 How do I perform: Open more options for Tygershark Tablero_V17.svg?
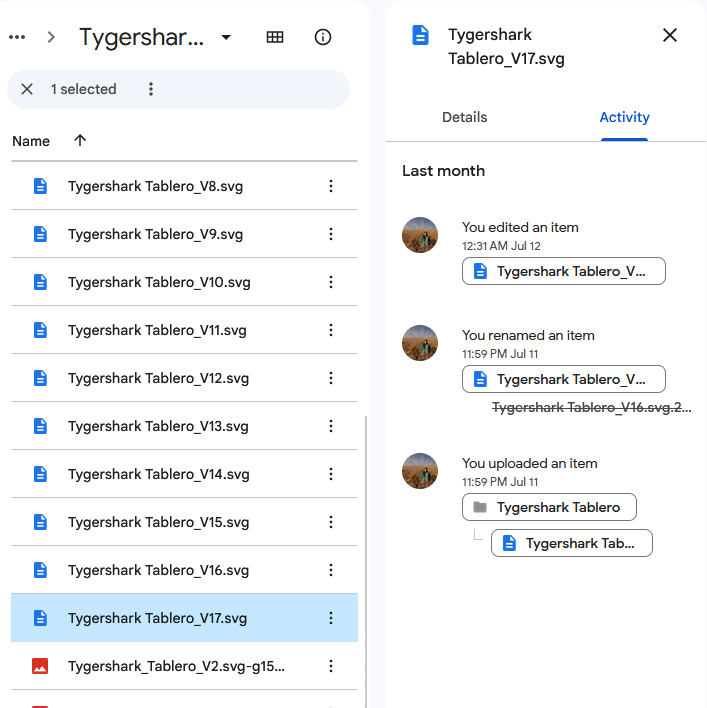331,618
